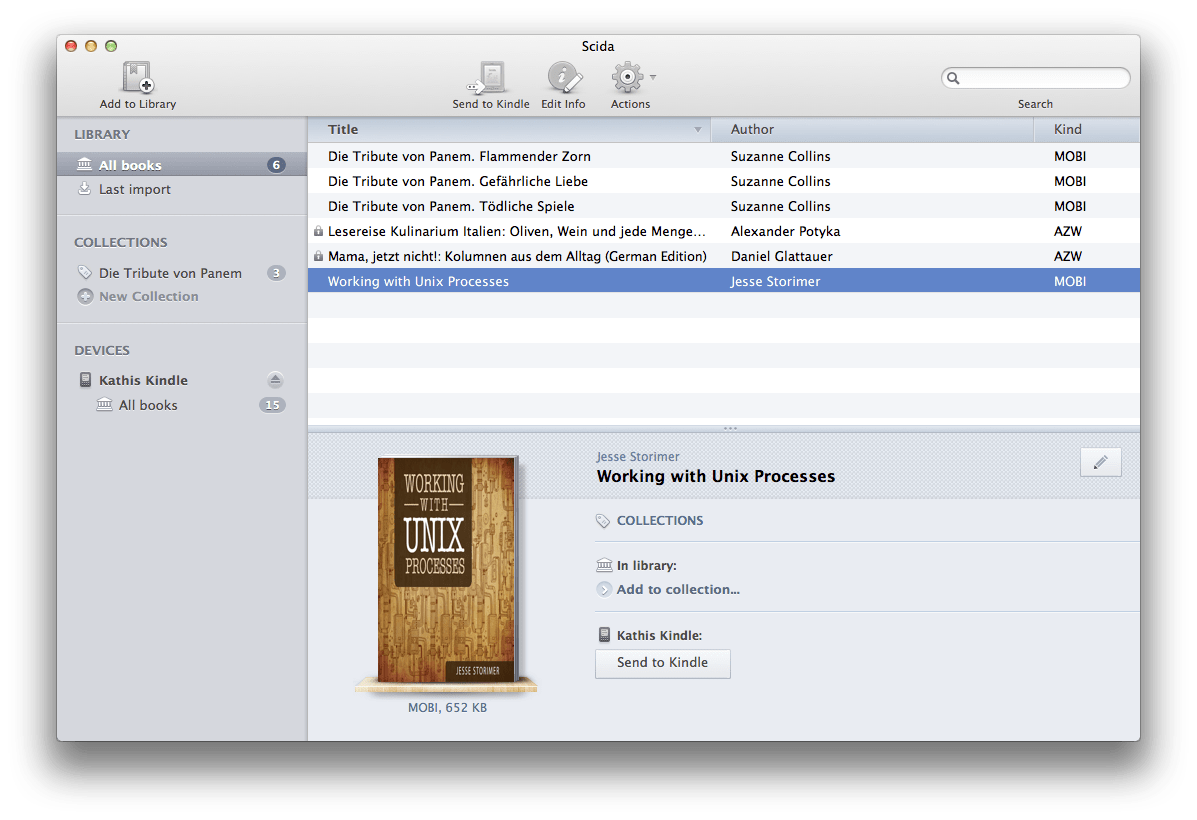Click the Actions gear icon
Image resolution: width=1197 pixels, height=820 pixels.
[627, 75]
